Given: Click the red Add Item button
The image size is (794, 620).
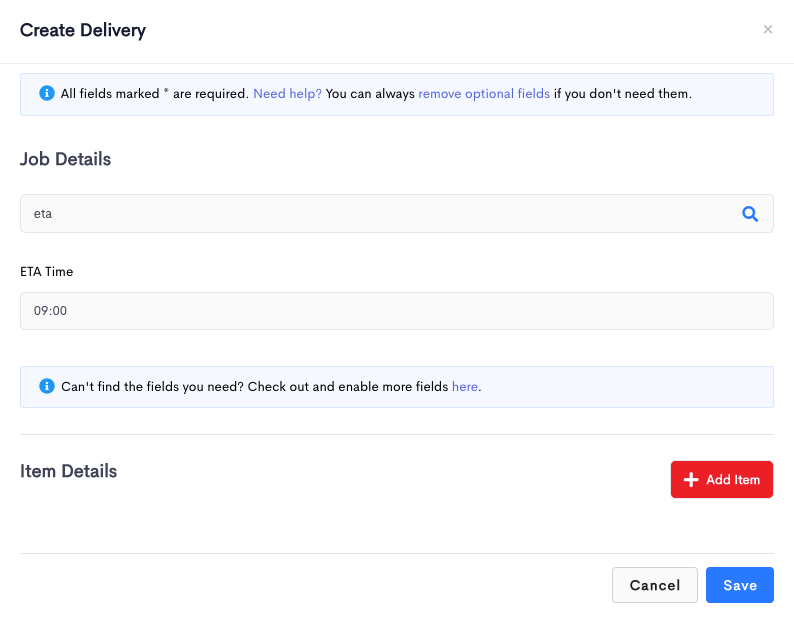Looking at the screenshot, I should 722,479.
